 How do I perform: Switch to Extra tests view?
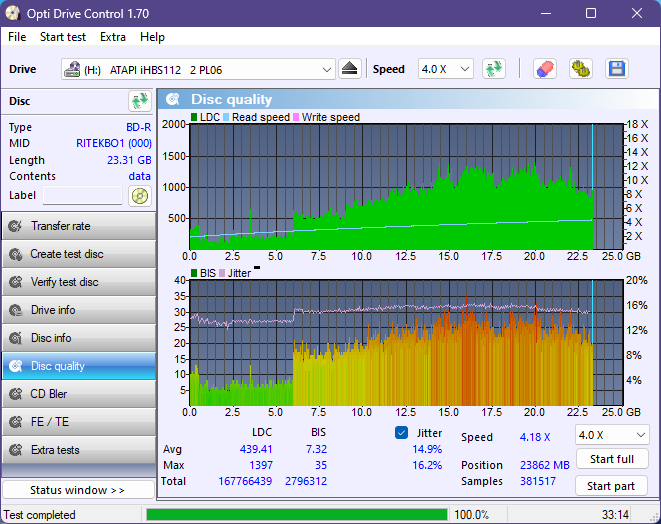[79, 450]
